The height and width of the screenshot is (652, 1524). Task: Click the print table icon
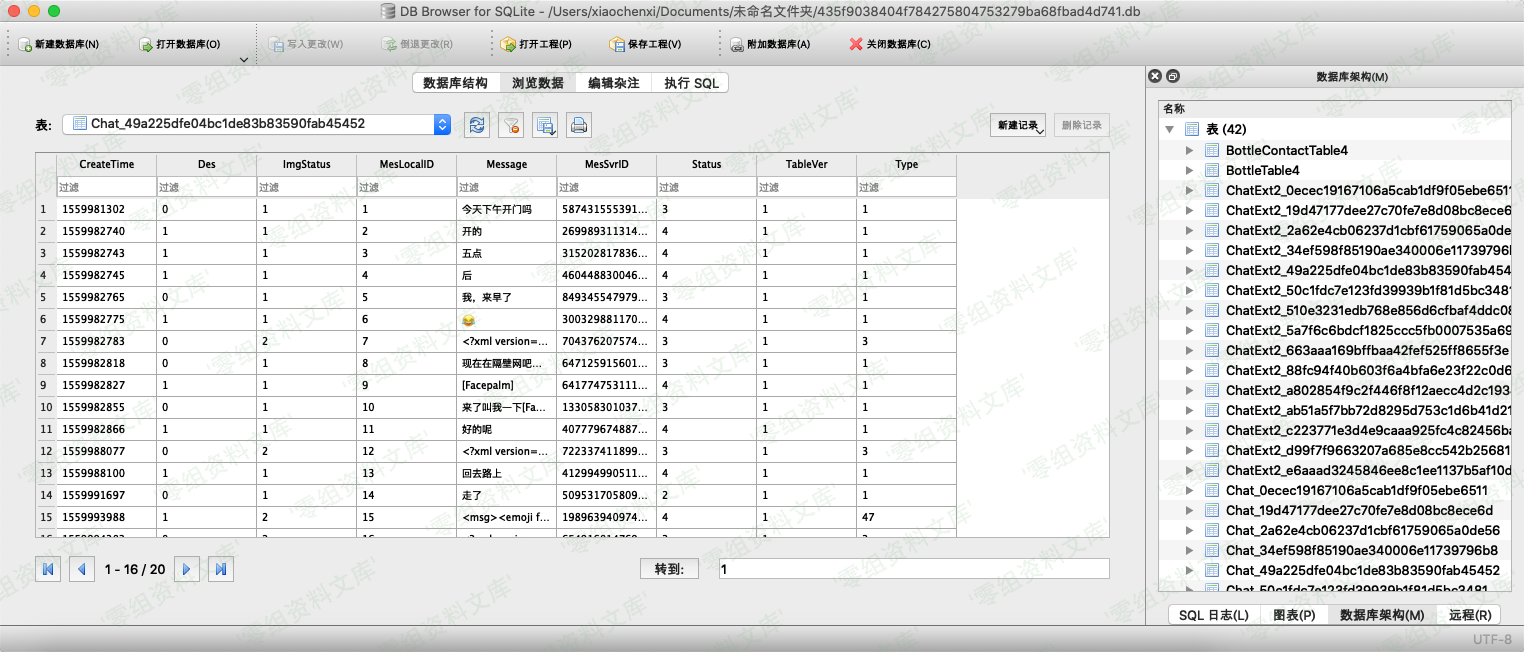[579, 125]
